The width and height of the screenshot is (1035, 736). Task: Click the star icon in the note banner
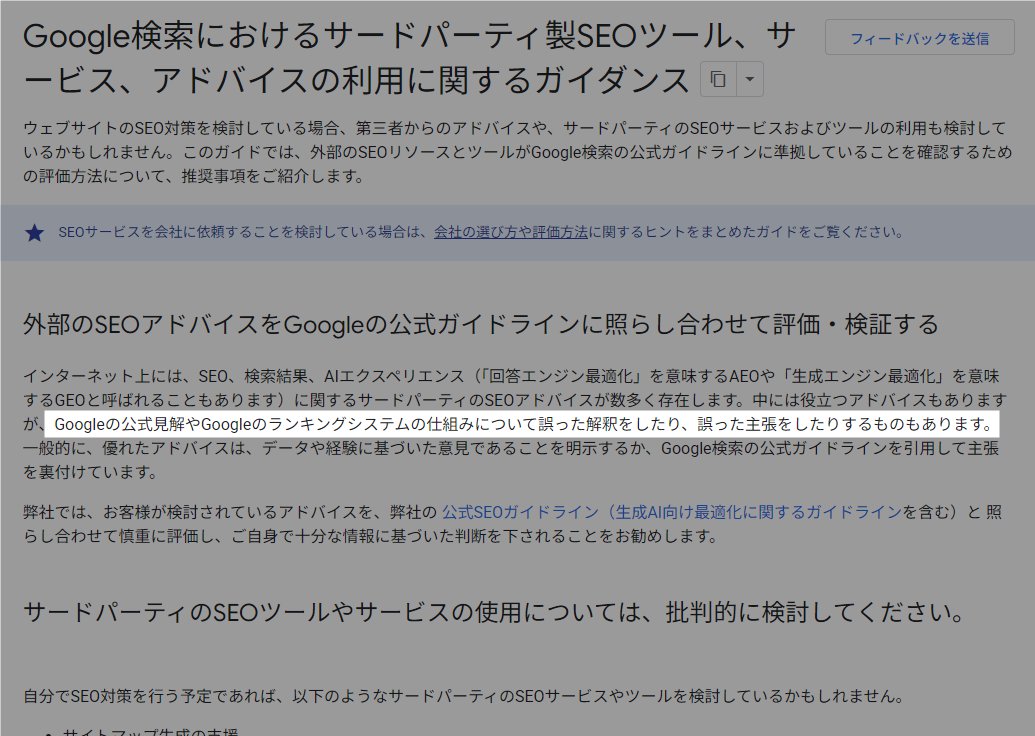point(34,232)
